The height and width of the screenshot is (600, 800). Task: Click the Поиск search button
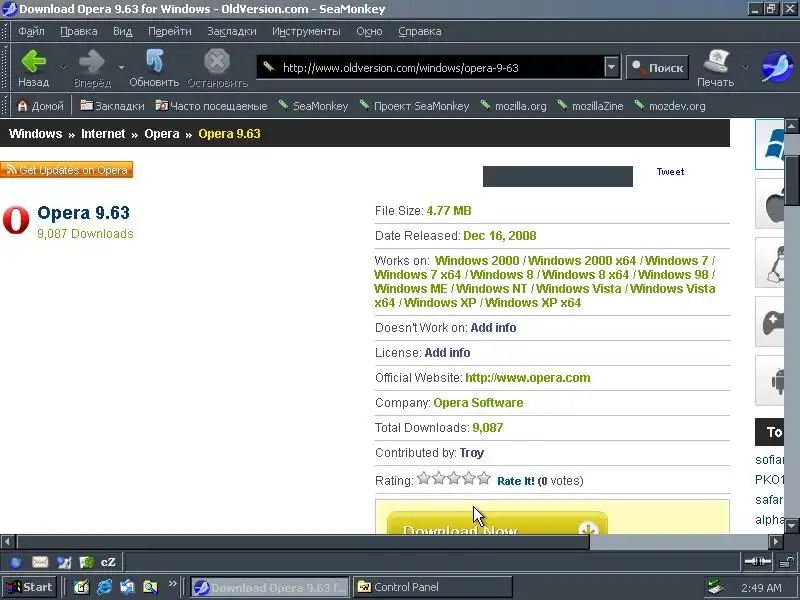[657, 67]
